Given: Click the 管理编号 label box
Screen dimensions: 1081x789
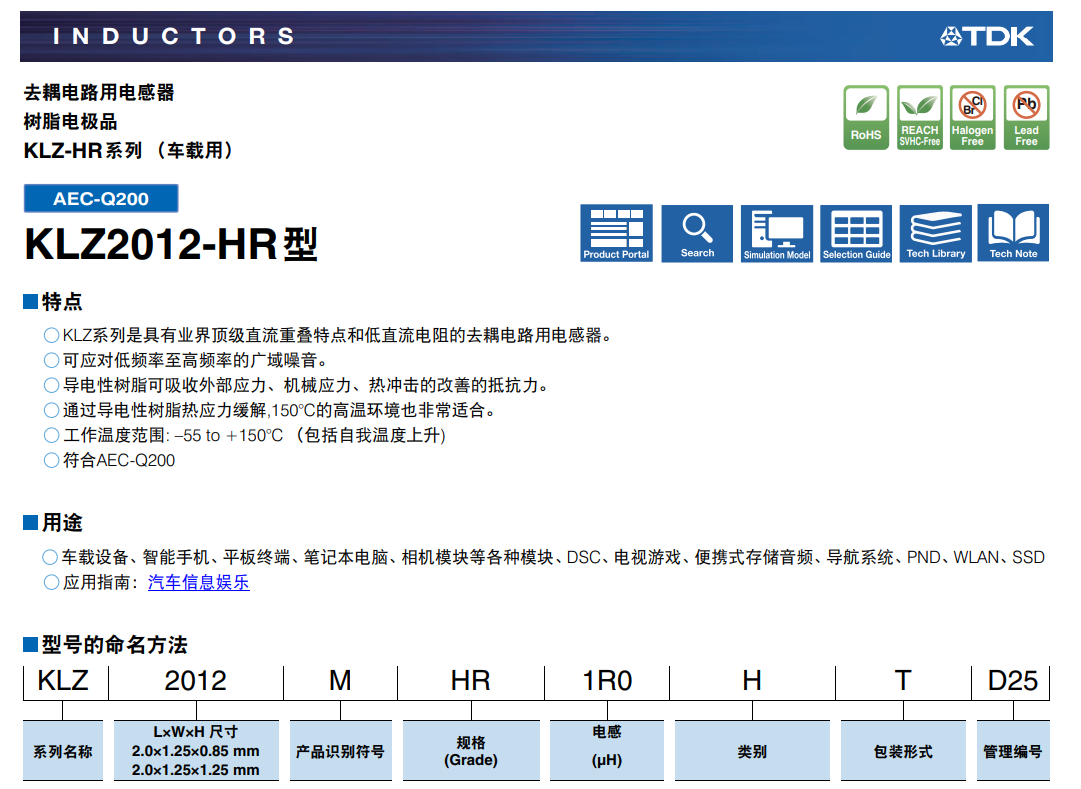Looking at the screenshot, I should (x=1013, y=751).
